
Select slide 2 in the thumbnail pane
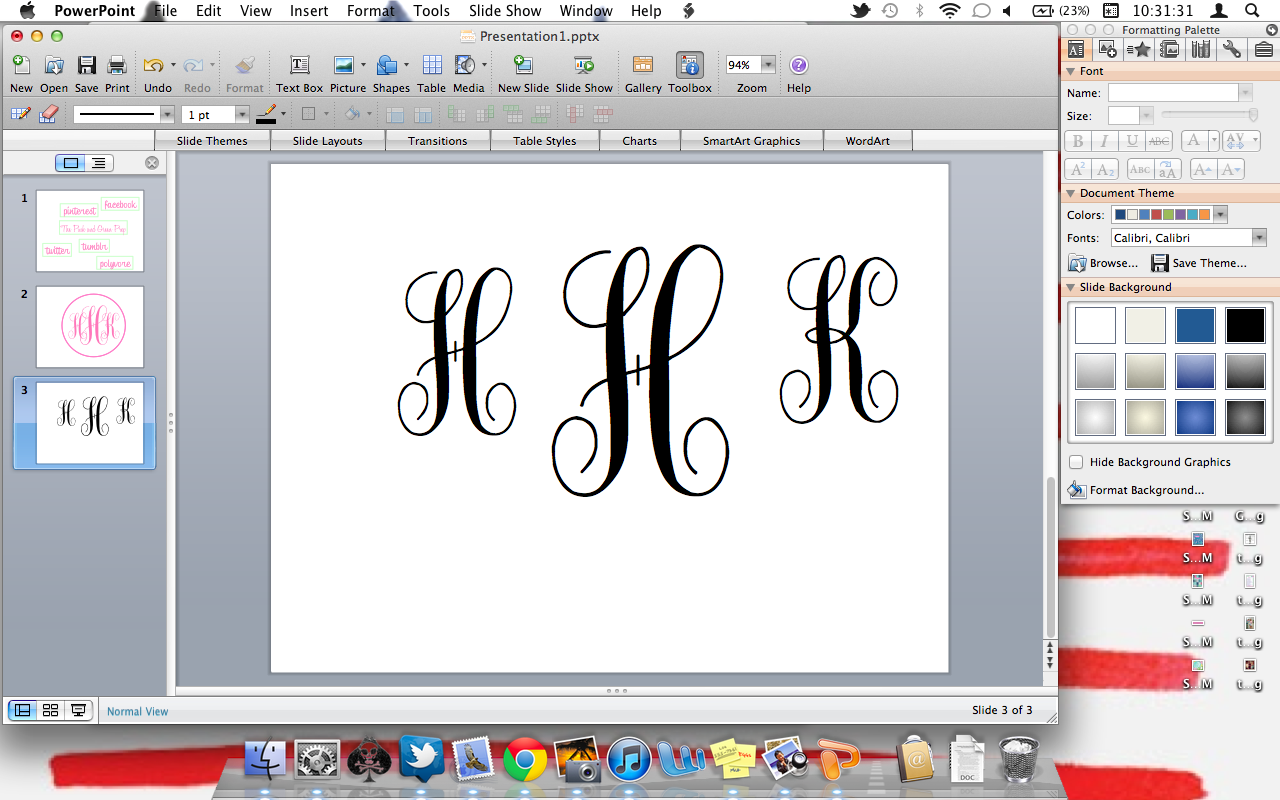(88, 327)
